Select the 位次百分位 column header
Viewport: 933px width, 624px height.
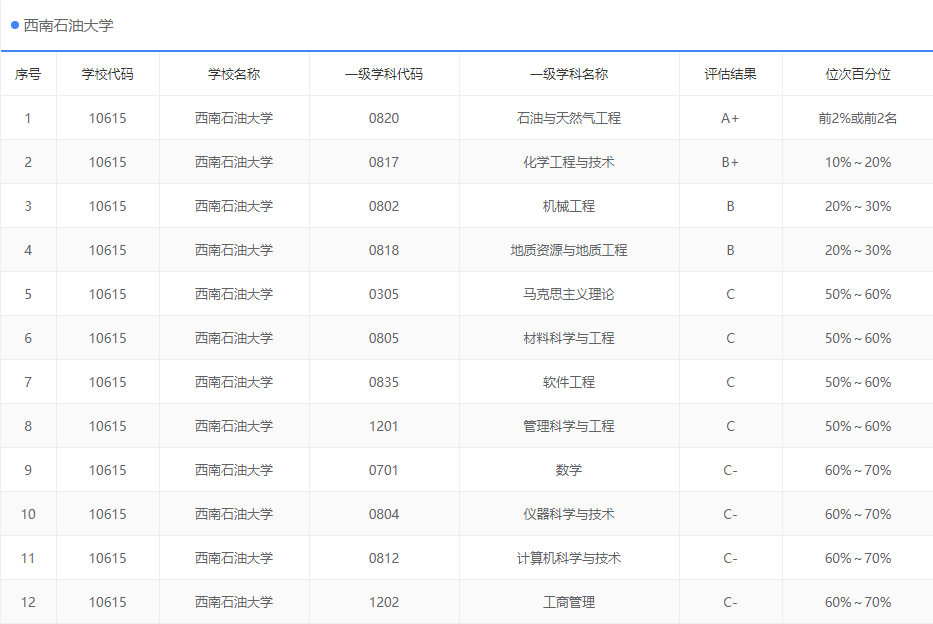tap(856, 73)
